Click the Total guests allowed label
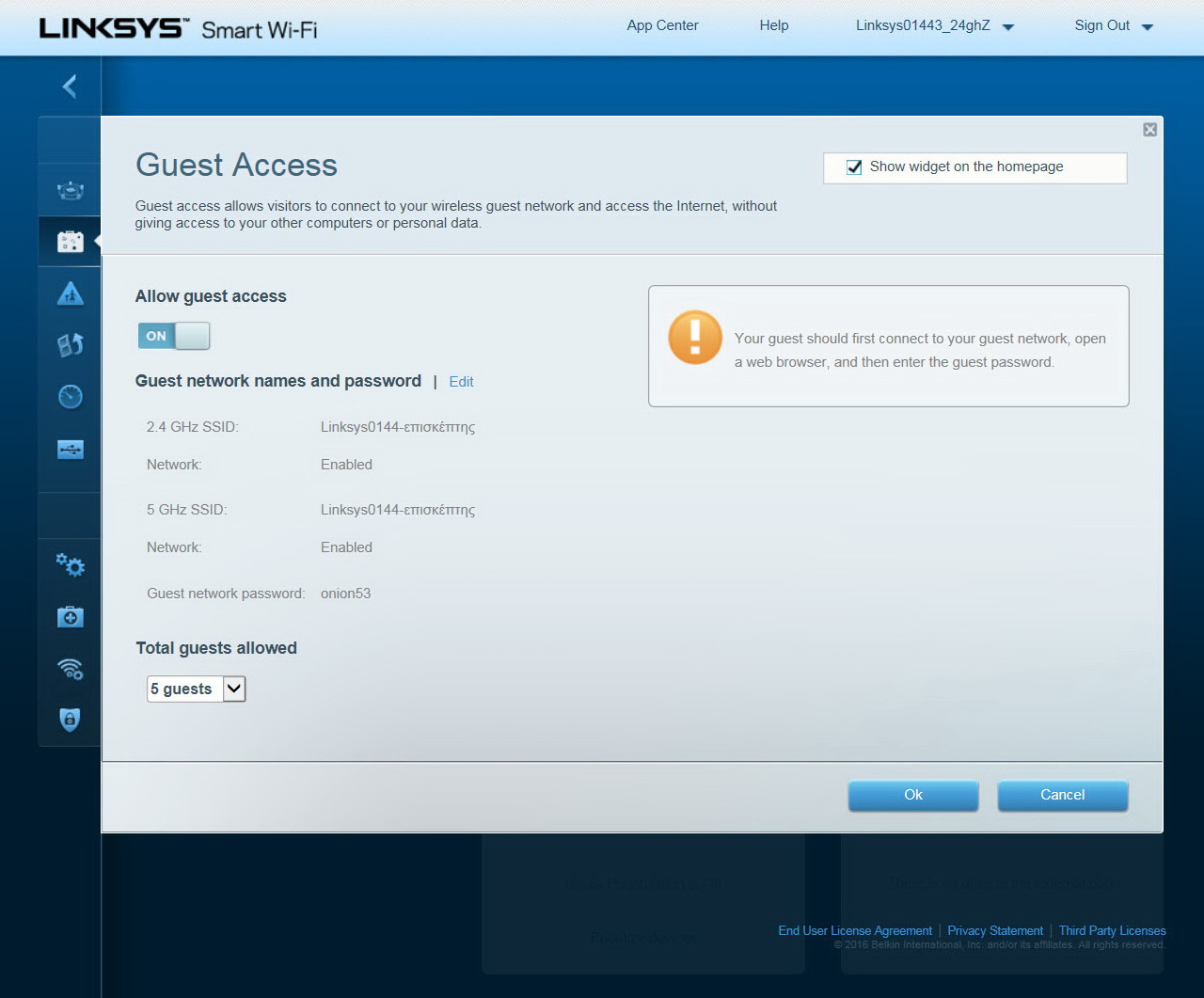This screenshot has width=1204, height=998. coord(216,648)
